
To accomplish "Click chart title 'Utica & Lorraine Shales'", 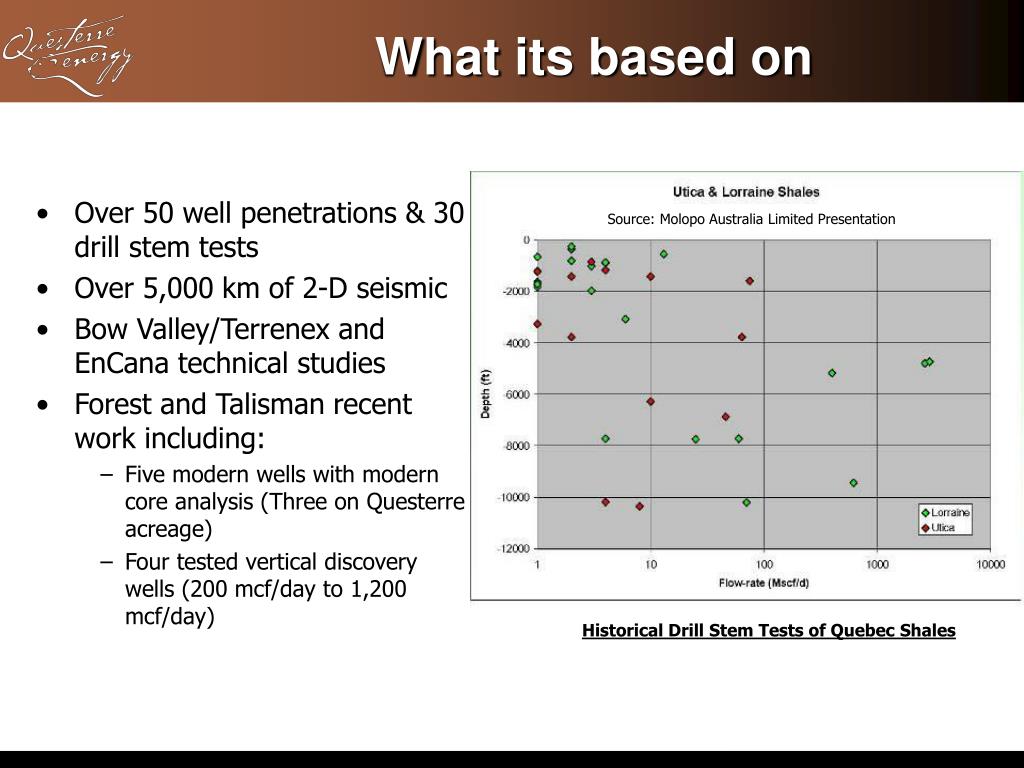I will point(746,192).
